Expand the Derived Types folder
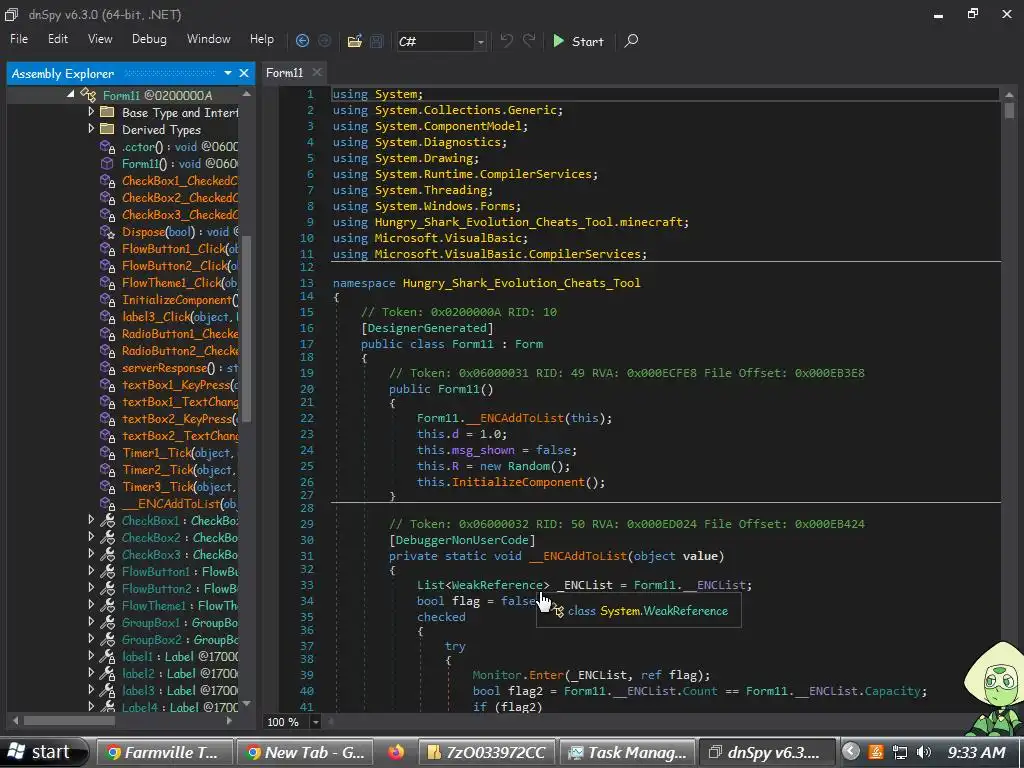 91,129
